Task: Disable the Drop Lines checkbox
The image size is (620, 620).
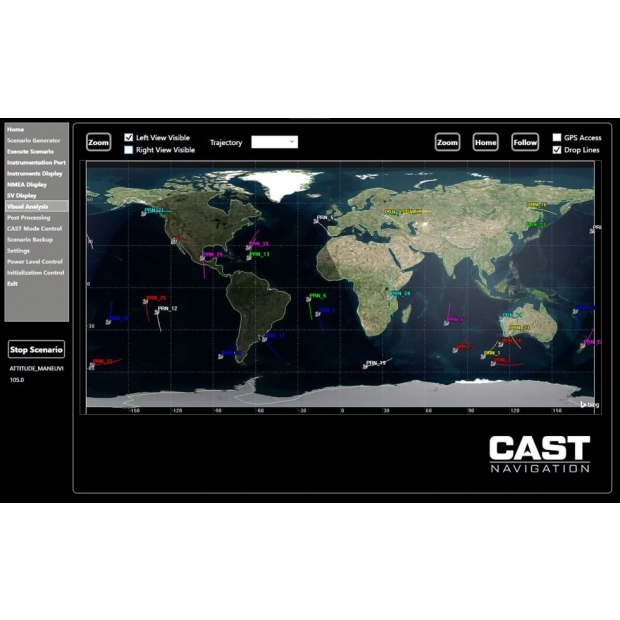Action: click(x=557, y=150)
